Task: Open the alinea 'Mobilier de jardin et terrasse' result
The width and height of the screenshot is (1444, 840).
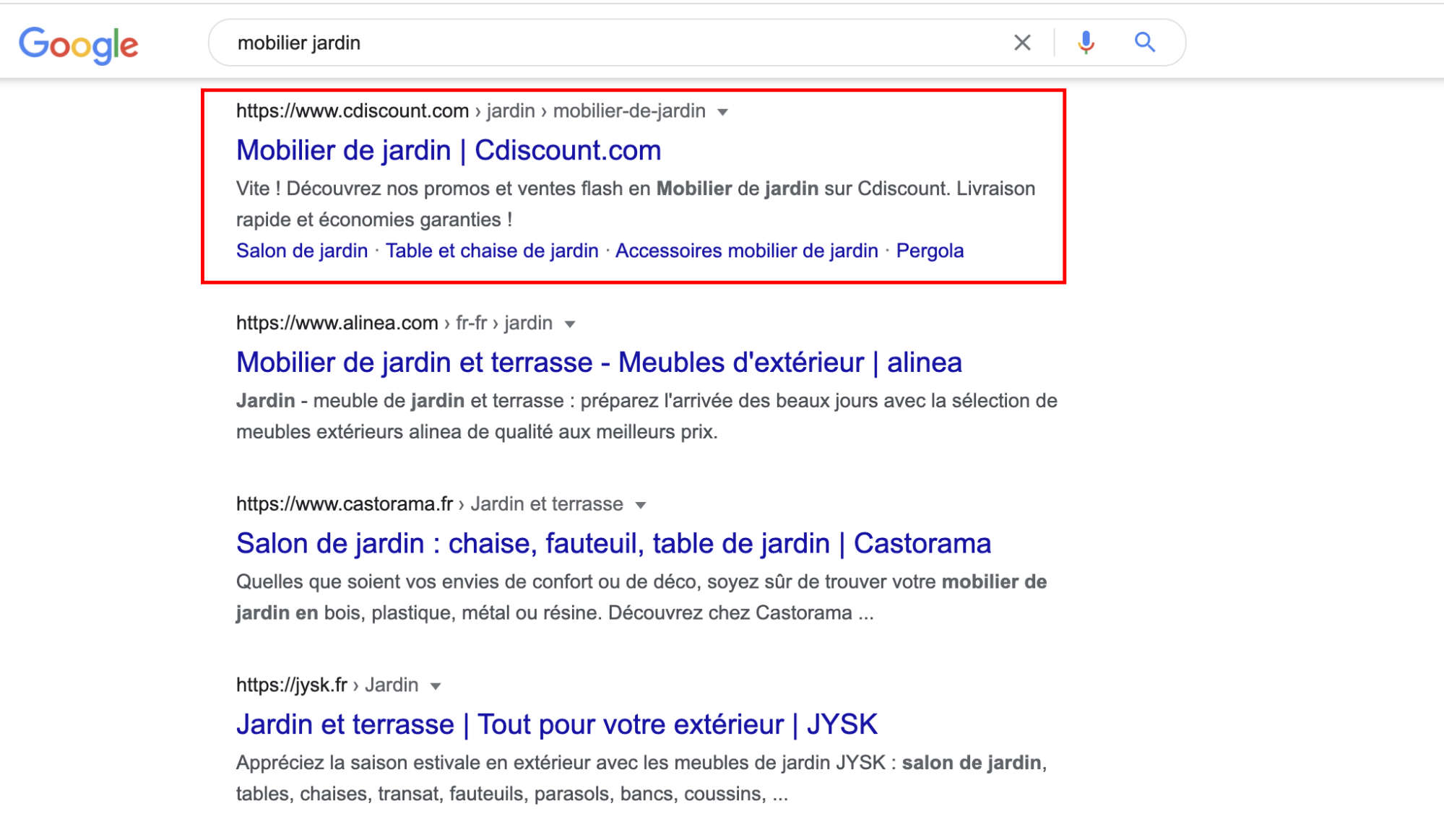Action: 599,362
